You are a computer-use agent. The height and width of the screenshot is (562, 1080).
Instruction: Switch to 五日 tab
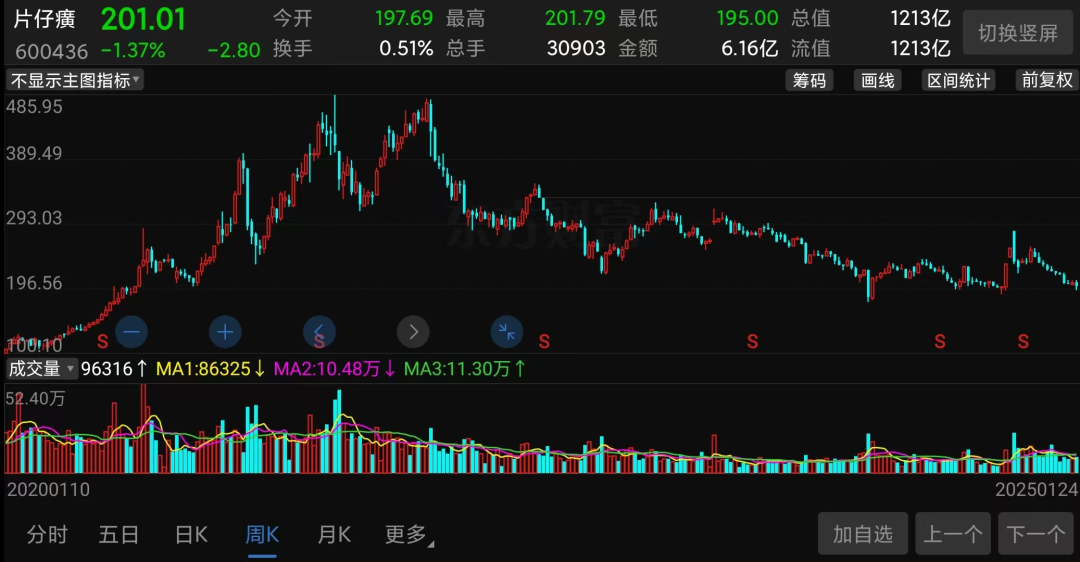119,534
